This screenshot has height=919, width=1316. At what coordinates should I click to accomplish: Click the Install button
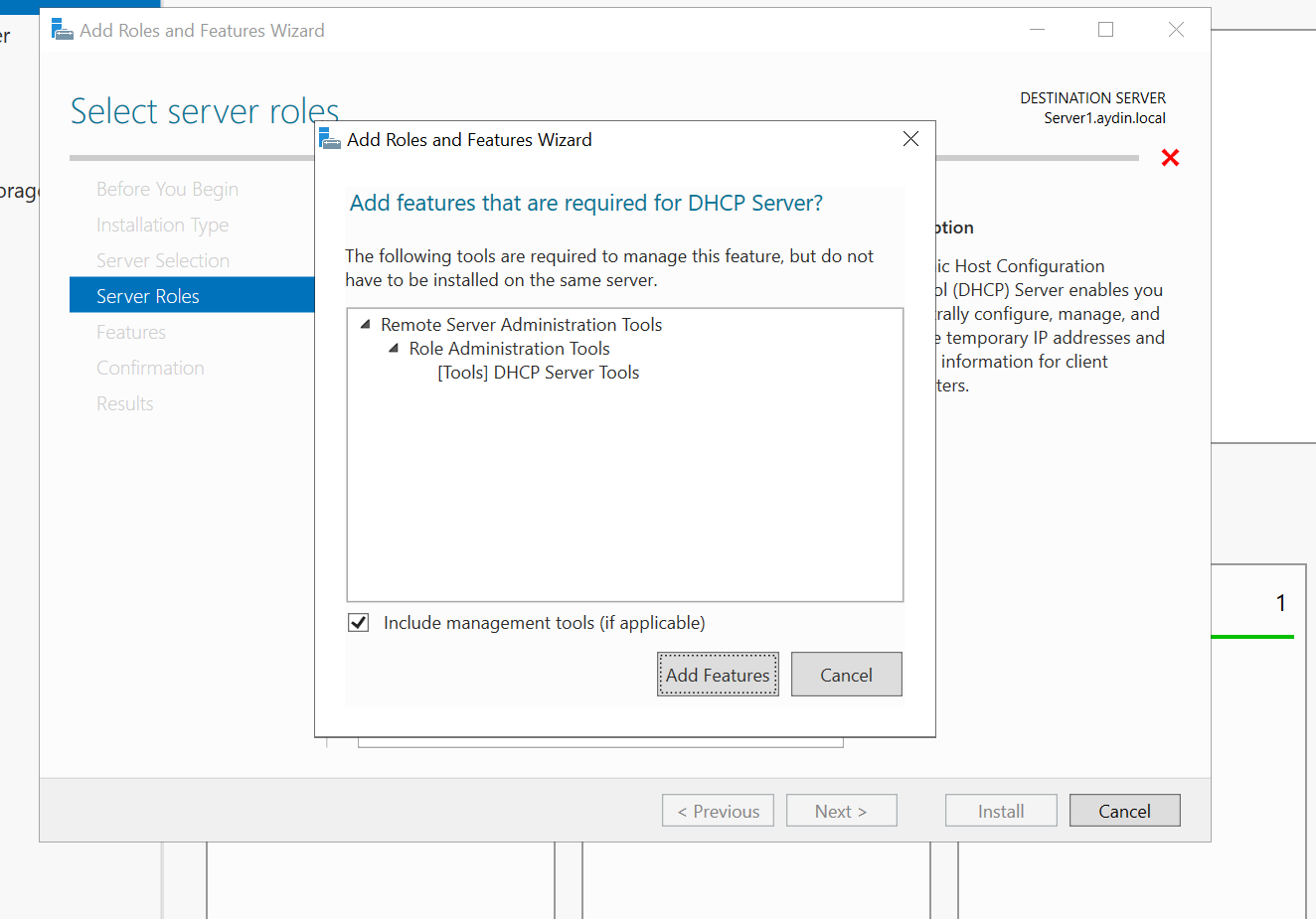(1001, 811)
